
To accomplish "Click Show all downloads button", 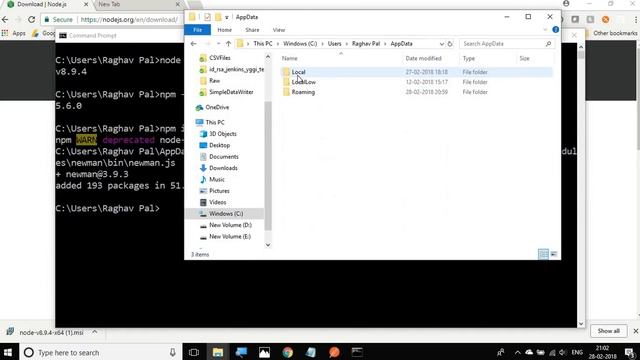I will point(609,331).
